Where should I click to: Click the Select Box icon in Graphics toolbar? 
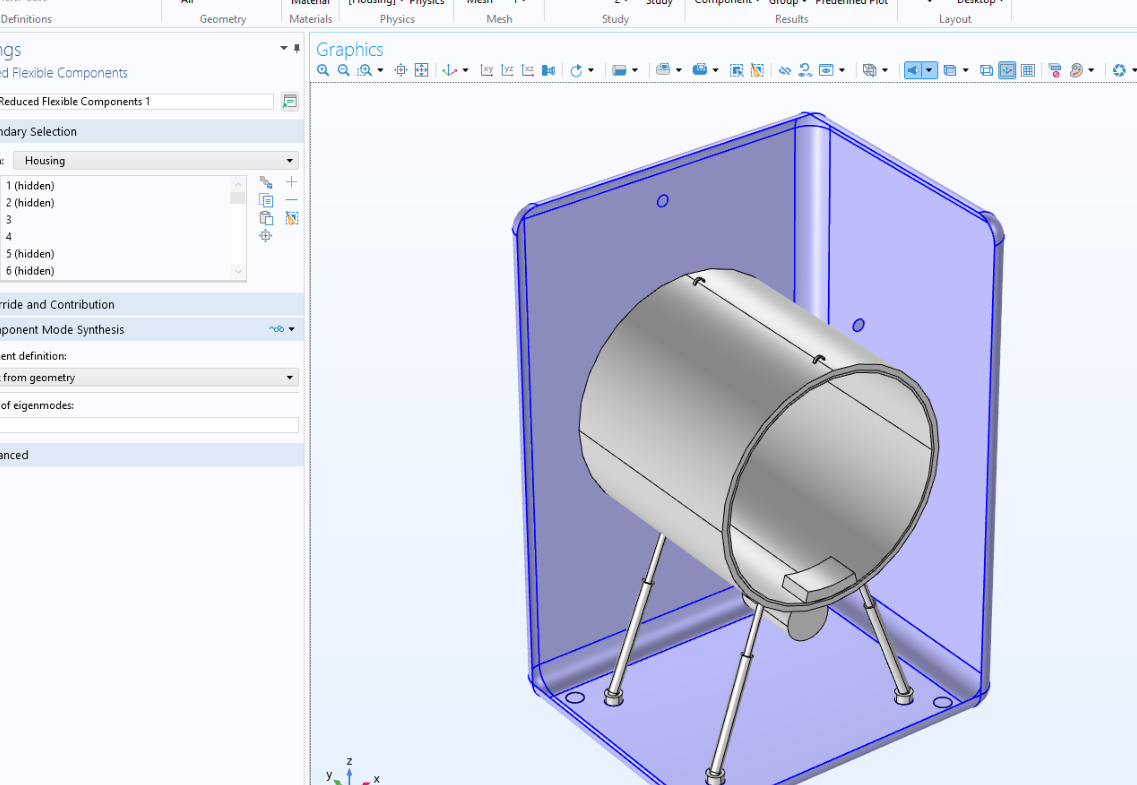[x=736, y=70]
